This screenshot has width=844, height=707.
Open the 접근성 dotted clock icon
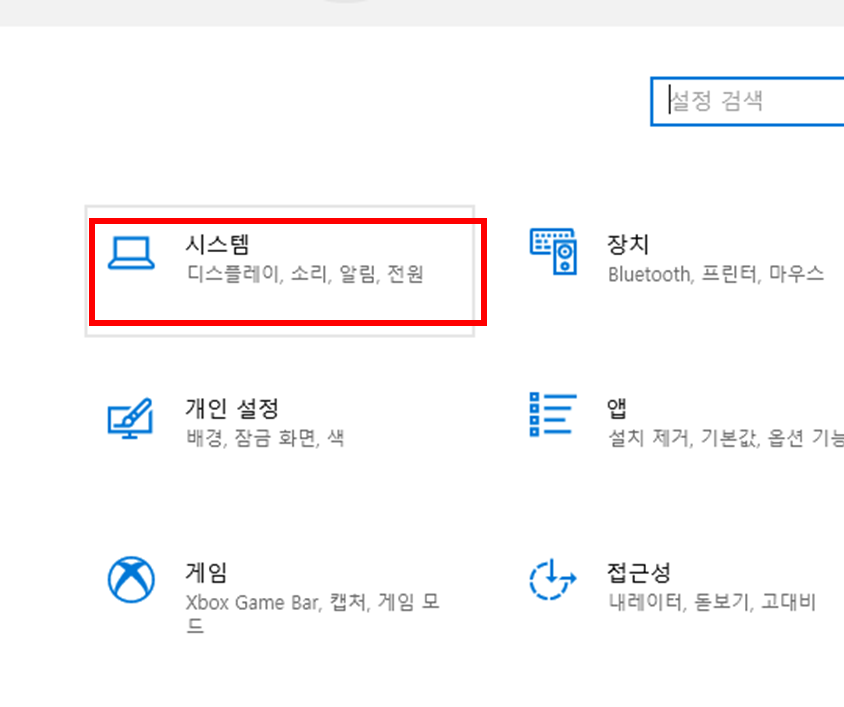[x=553, y=579]
